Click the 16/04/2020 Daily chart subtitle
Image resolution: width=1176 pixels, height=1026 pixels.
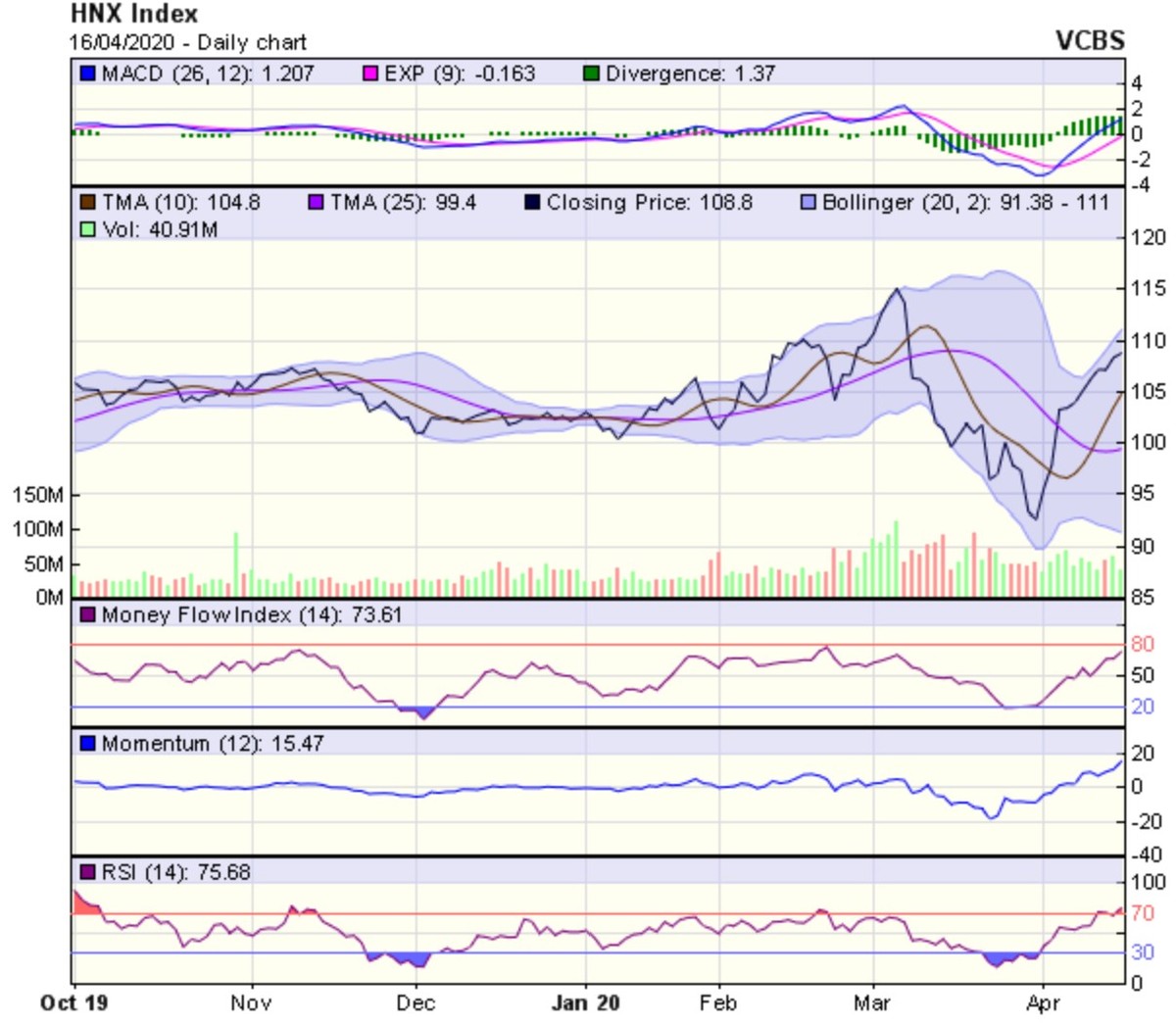tap(187, 43)
